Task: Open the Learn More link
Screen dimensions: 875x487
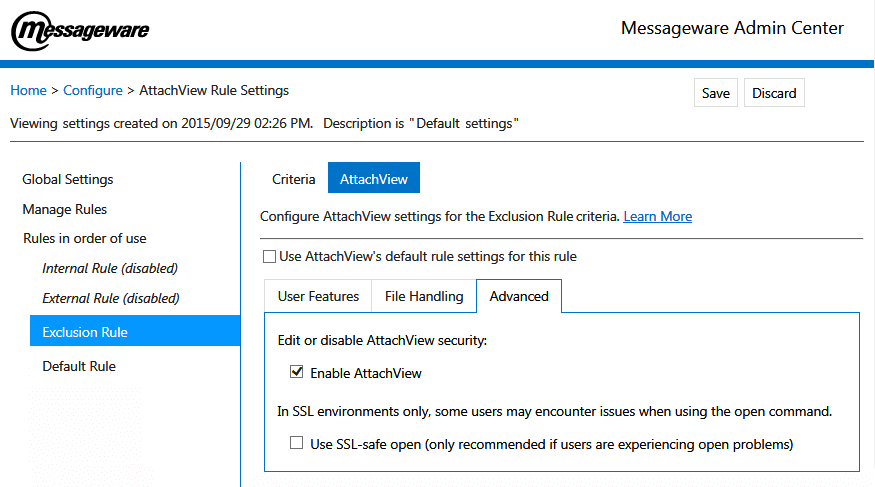Action: (x=657, y=216)
